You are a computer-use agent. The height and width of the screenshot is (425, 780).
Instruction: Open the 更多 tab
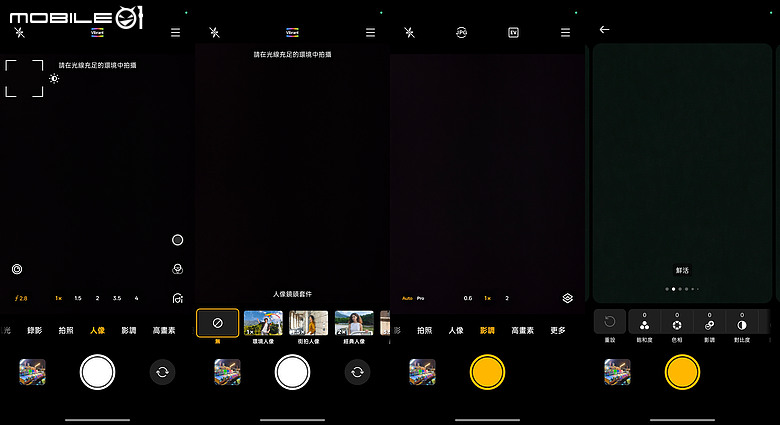[x=558, y=330]
